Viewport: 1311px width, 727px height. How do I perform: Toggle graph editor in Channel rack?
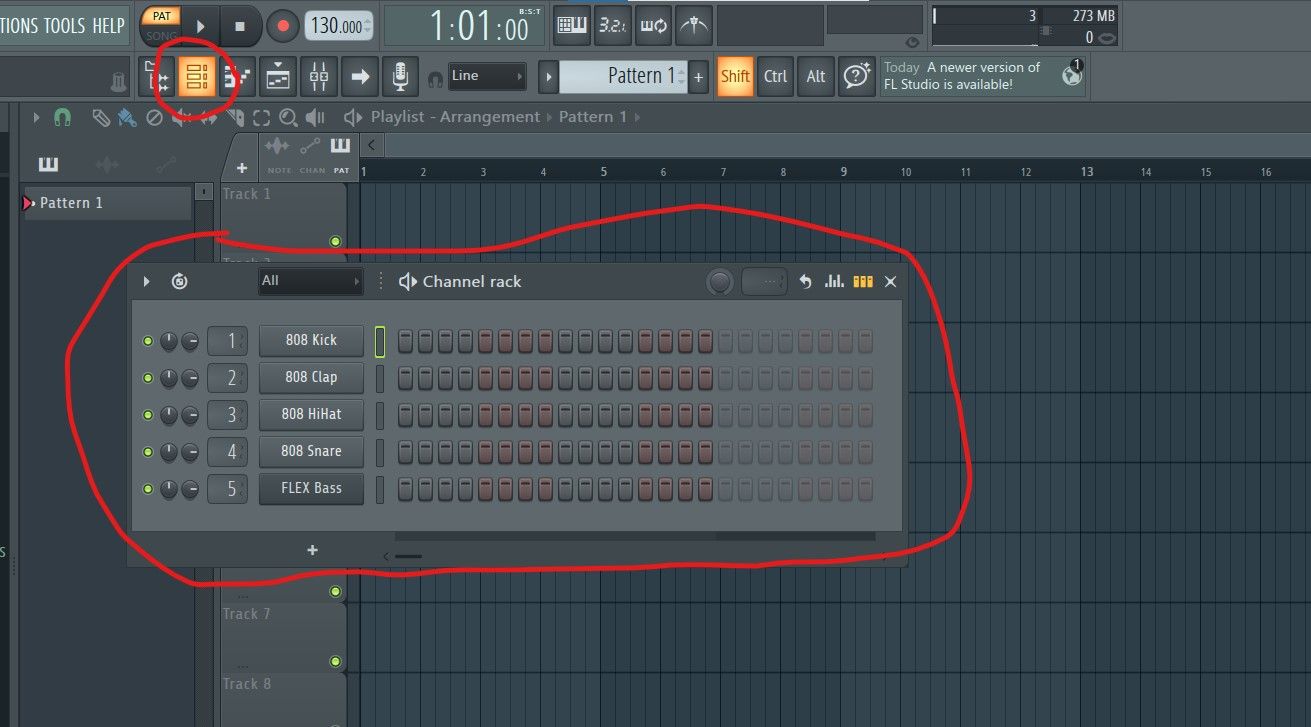[834, 282]
